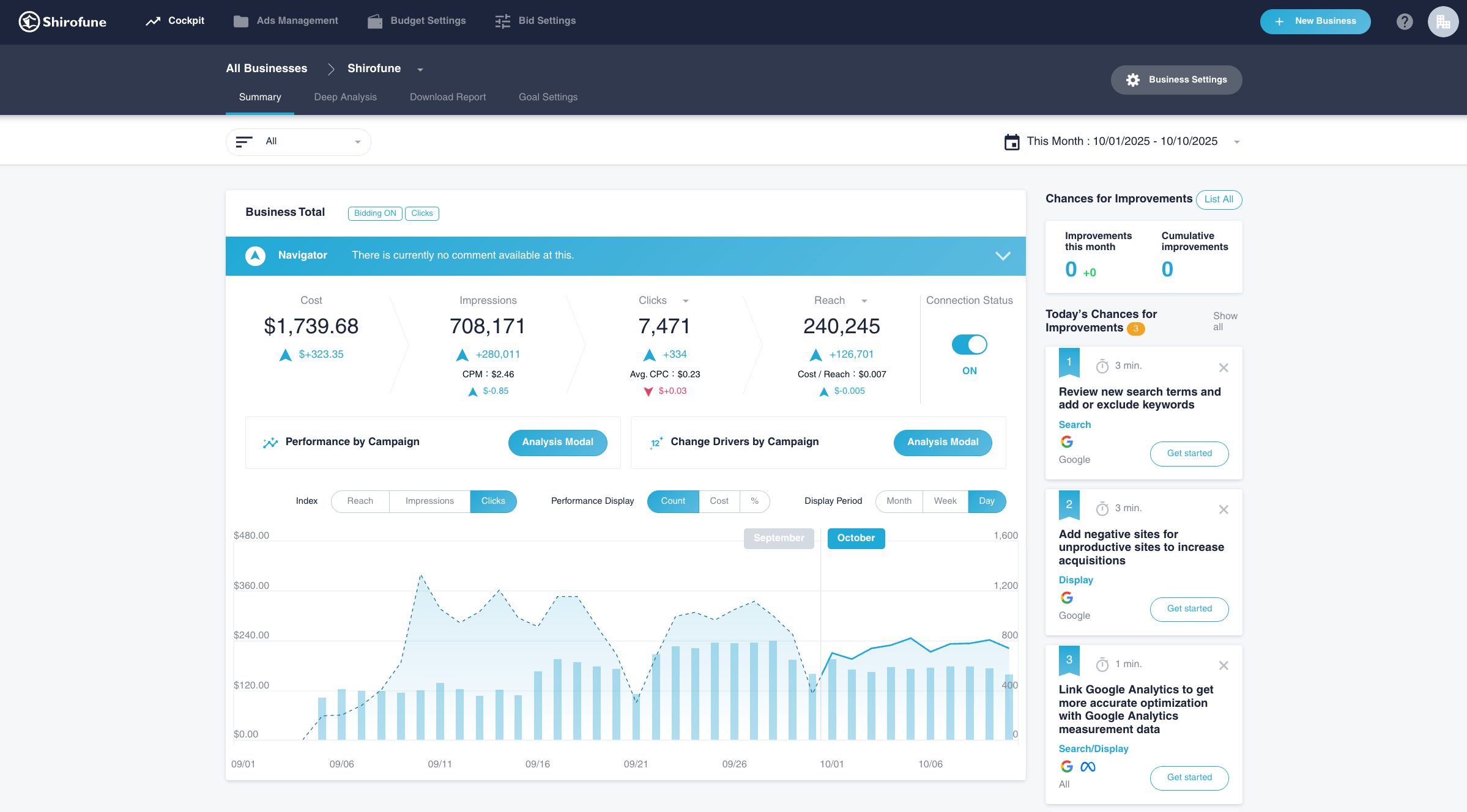This screenshot has width=1467, height=812.
Task: Open the All filter dropdown
Action: pos(298,142)
